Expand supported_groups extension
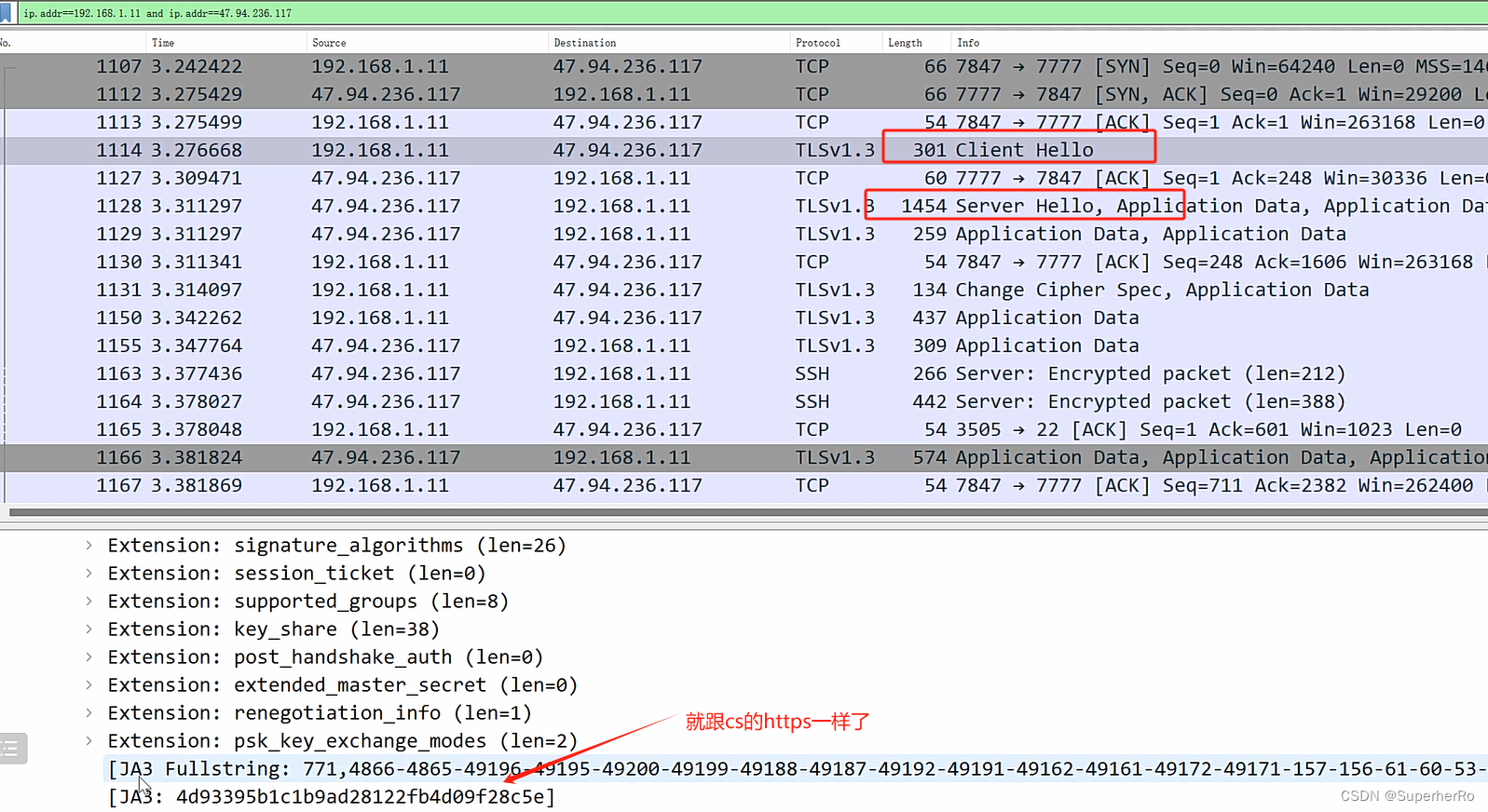The image size is (1488, 812). click(89, 602)
